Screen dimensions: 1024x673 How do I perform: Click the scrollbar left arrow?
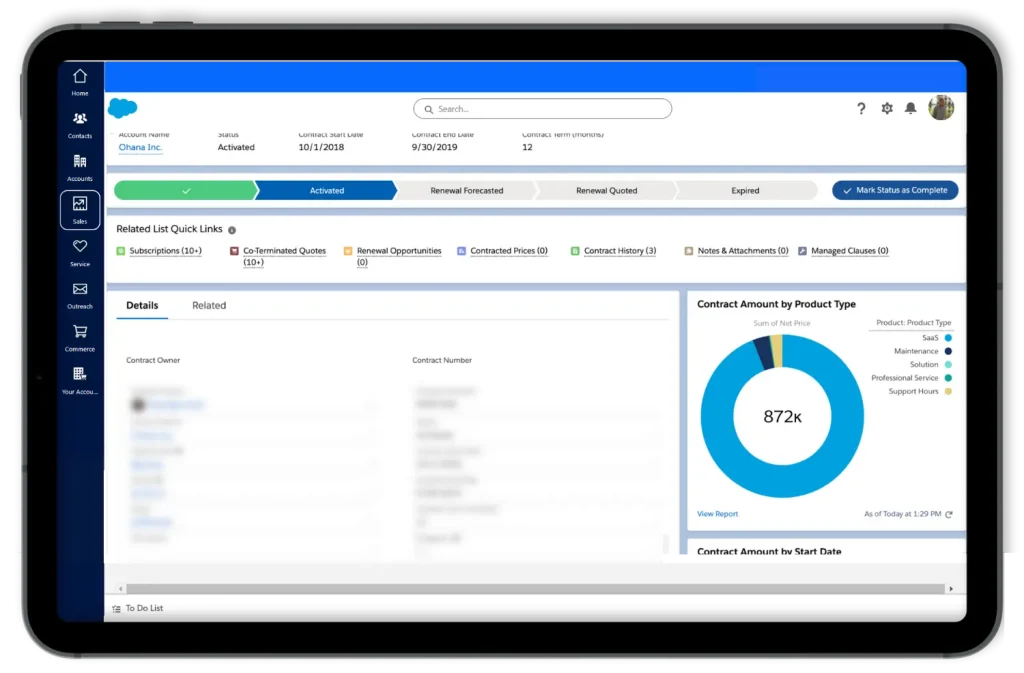[x=121, y=589]
